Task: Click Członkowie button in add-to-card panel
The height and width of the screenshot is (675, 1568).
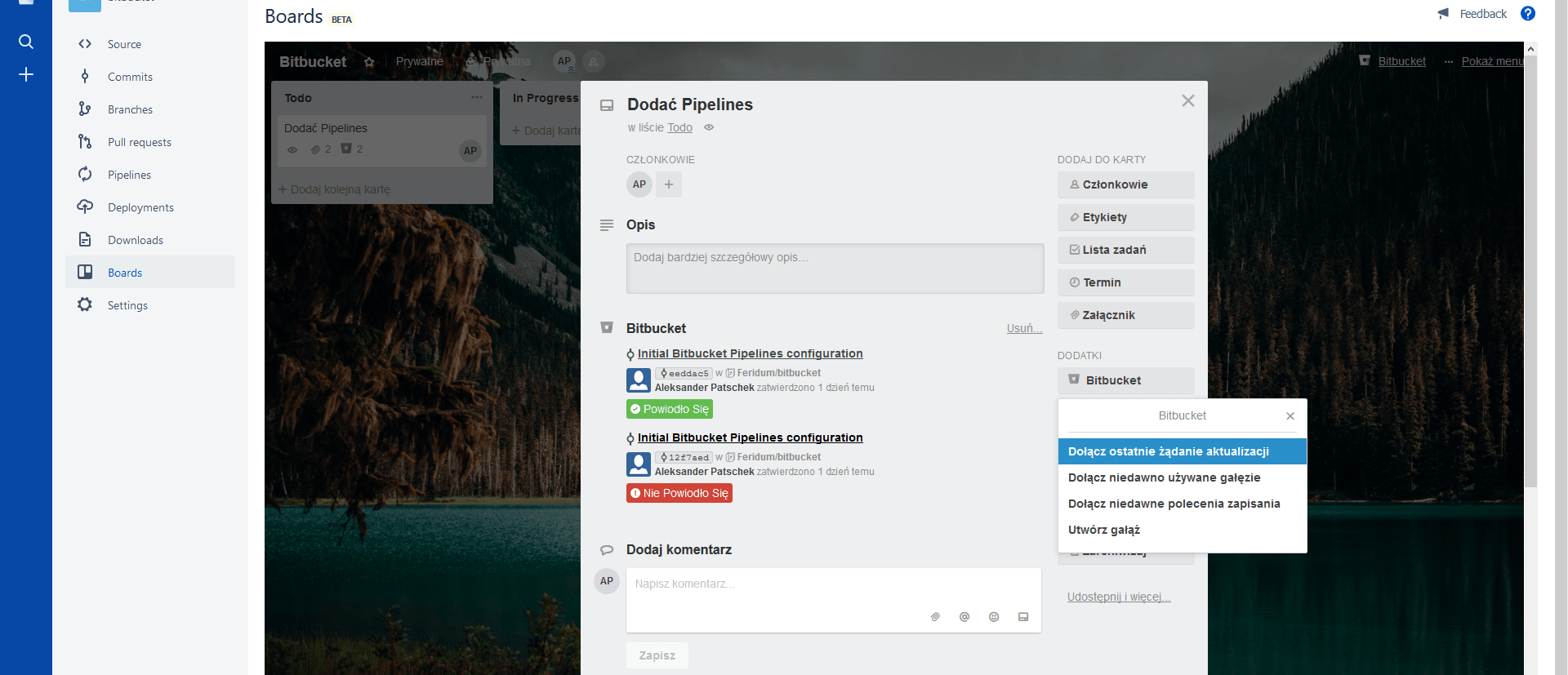Action: [1125, 184]
